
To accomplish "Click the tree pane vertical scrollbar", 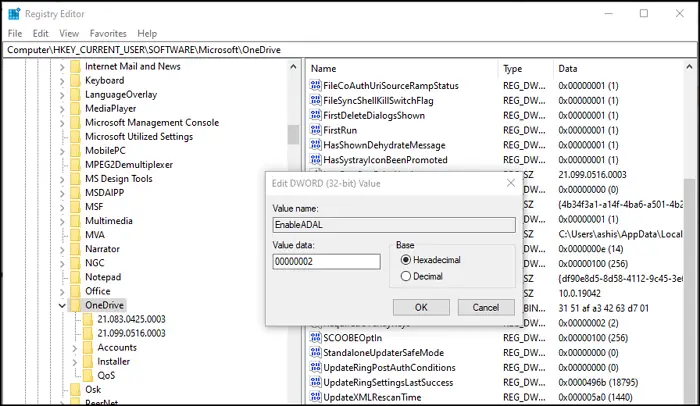I will [293, 134].
